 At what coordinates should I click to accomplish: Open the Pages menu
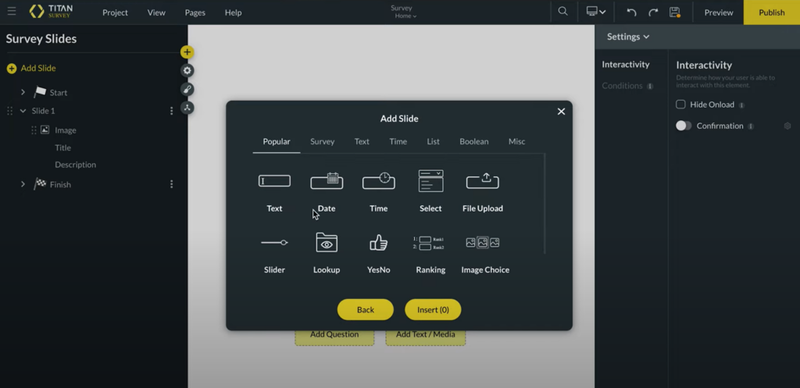195,12
